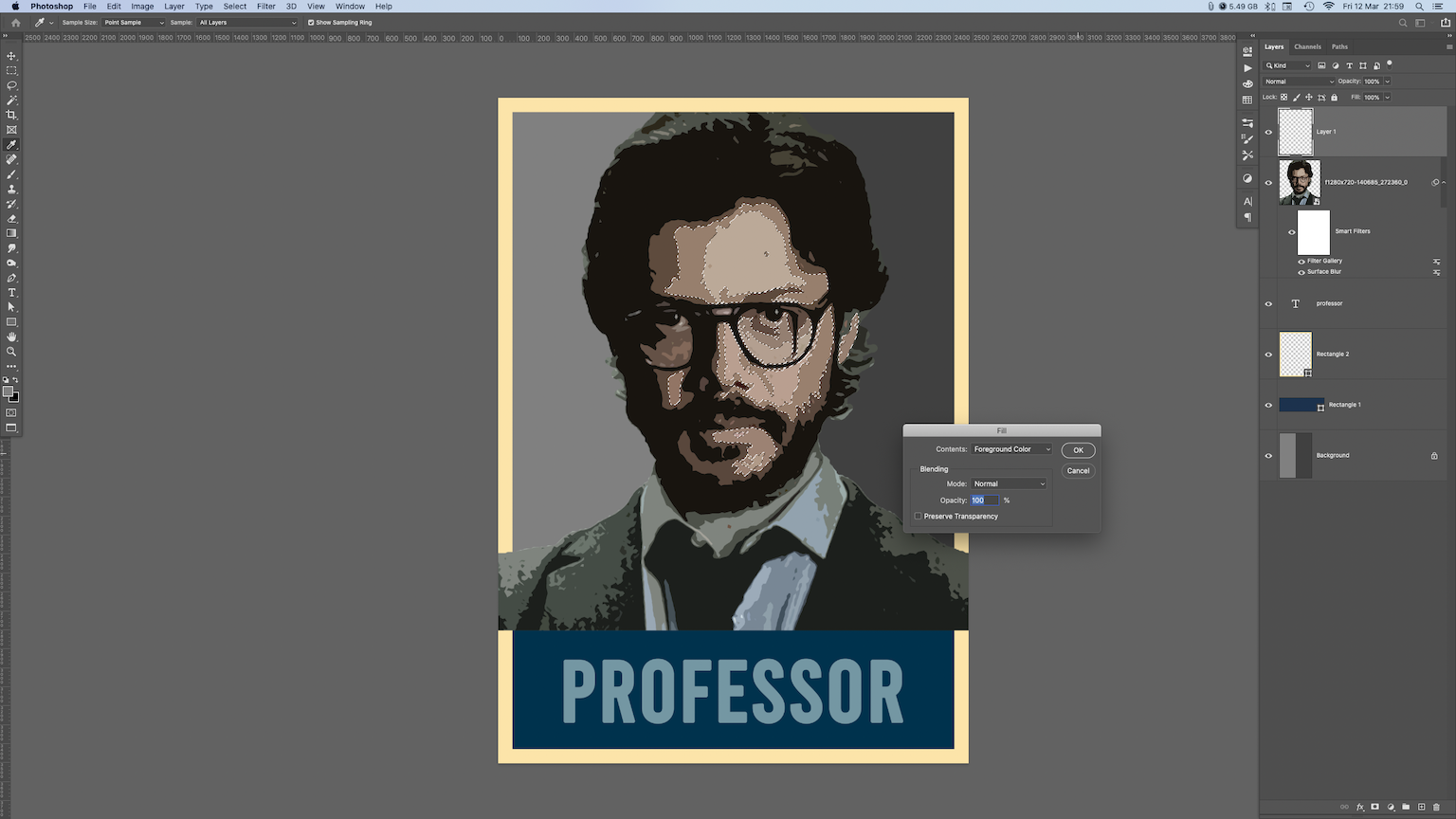Open the Layer menu
Screen dimensions: 1456x819
coord(174,7)
